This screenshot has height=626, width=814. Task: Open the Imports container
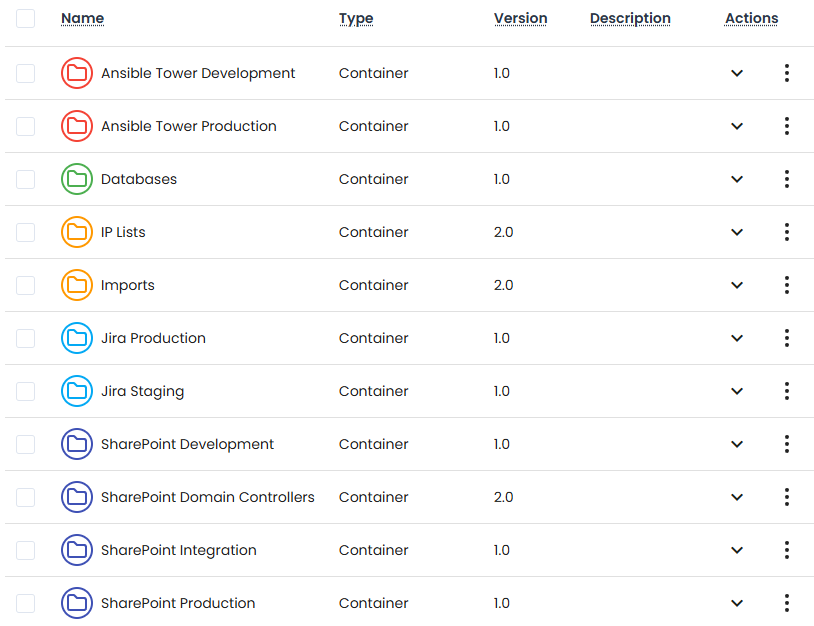coord(127,285)
